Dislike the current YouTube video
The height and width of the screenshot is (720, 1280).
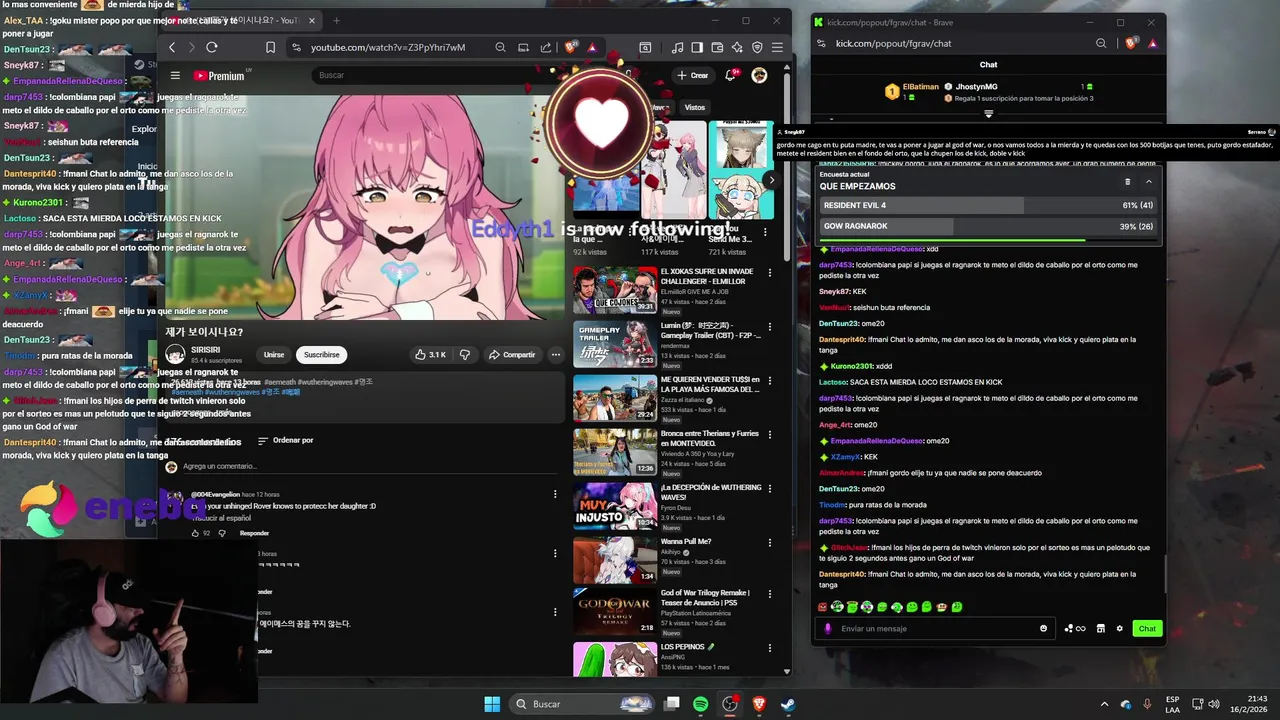point(464,354)
